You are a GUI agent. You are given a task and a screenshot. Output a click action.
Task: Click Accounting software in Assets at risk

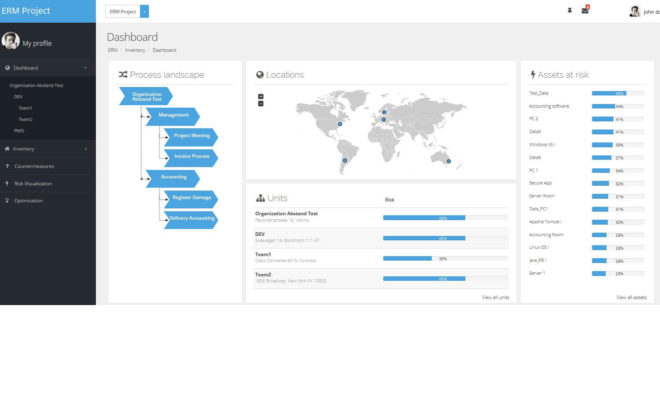pos(549,106)
